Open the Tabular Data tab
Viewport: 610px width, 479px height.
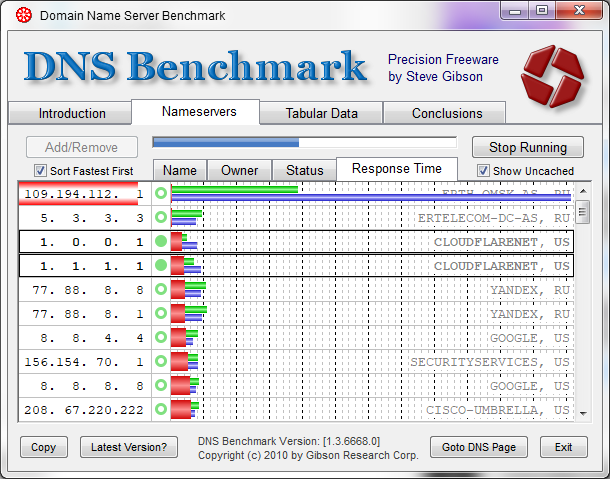tap(321, 113)
